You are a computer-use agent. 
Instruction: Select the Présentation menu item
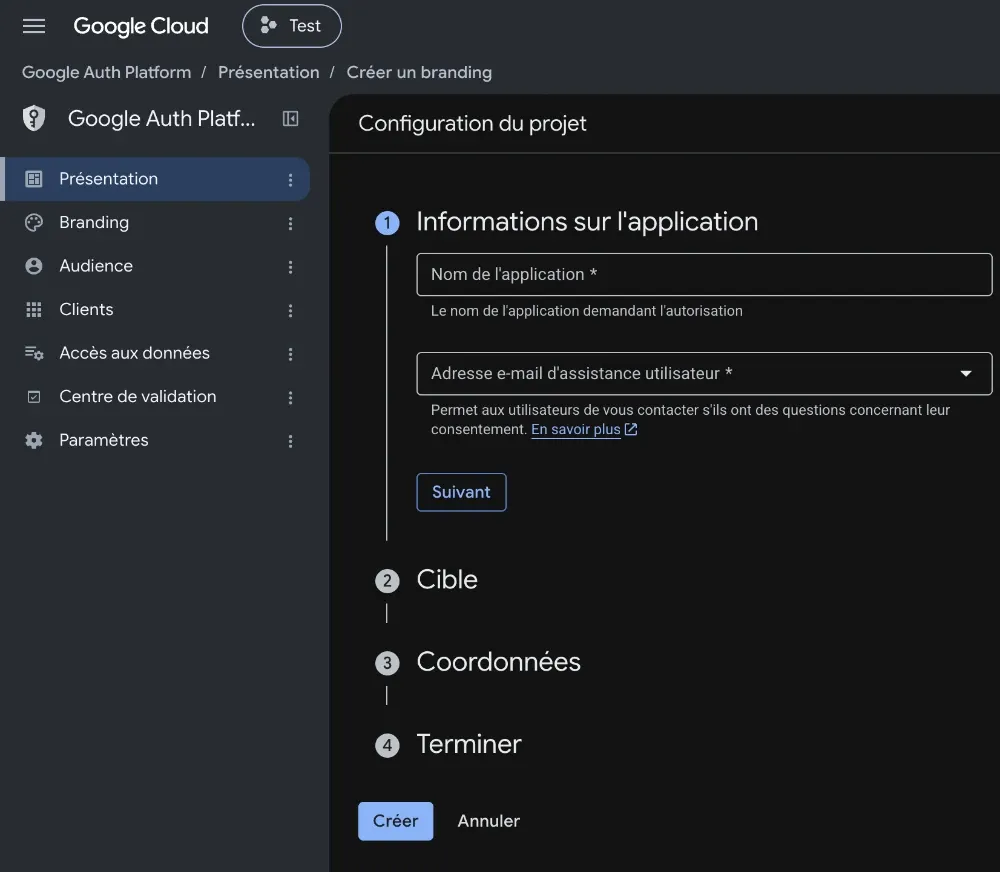(157, 179)
